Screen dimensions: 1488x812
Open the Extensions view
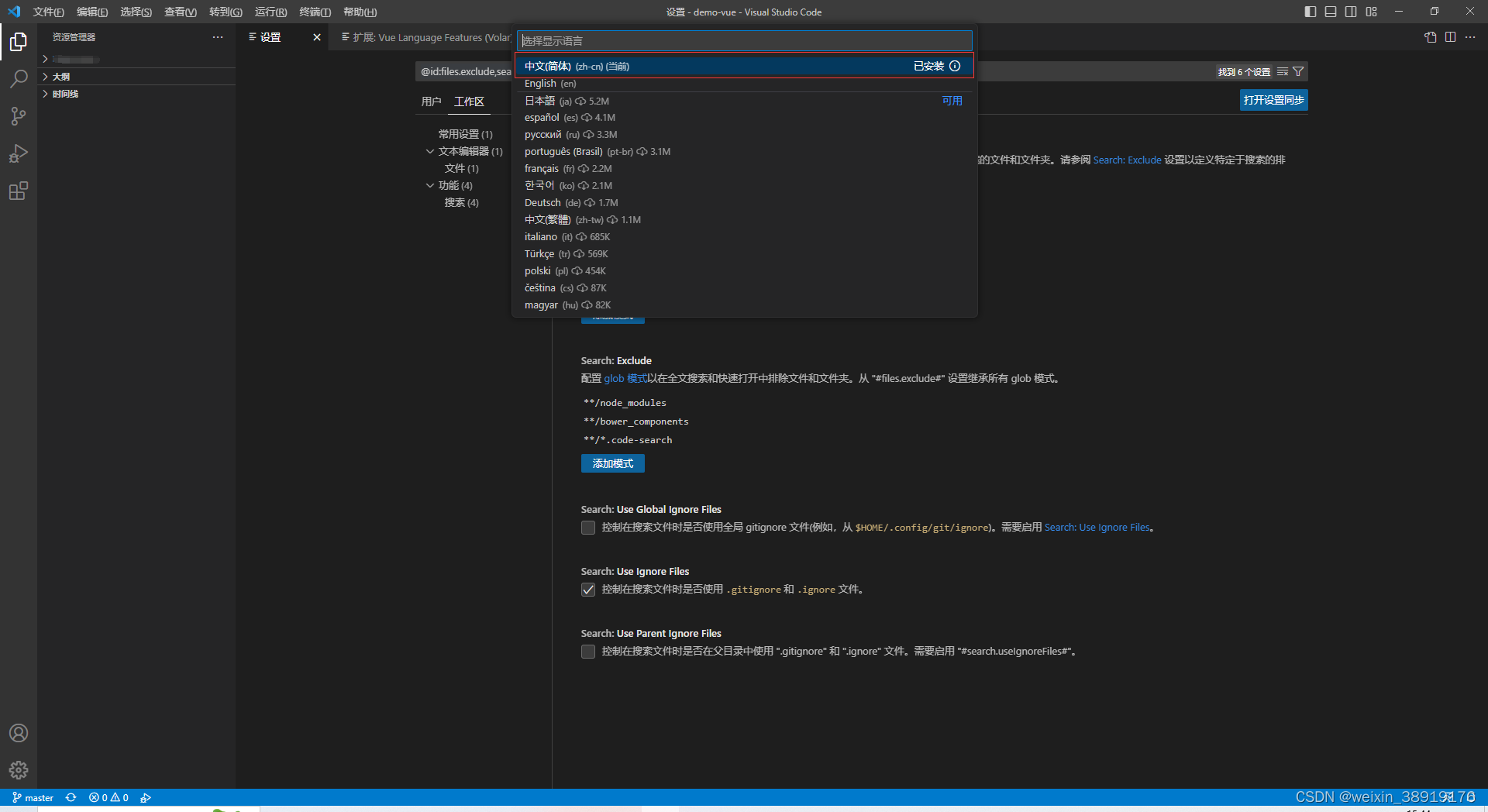coord(19,191)
